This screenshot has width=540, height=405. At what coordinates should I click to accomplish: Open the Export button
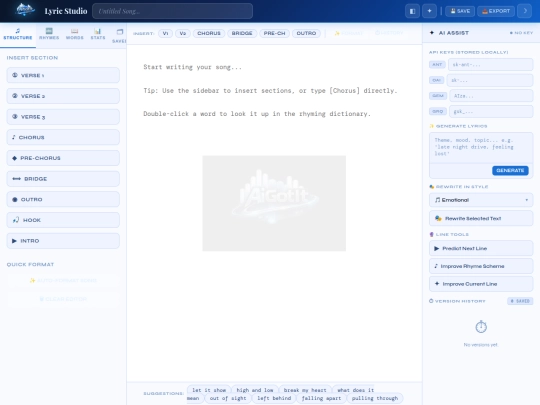click(496, 11)
